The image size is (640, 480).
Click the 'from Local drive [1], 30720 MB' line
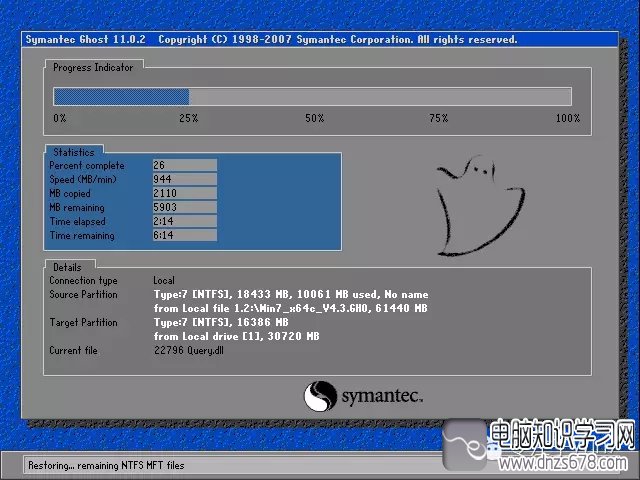(x=237, y=336)
